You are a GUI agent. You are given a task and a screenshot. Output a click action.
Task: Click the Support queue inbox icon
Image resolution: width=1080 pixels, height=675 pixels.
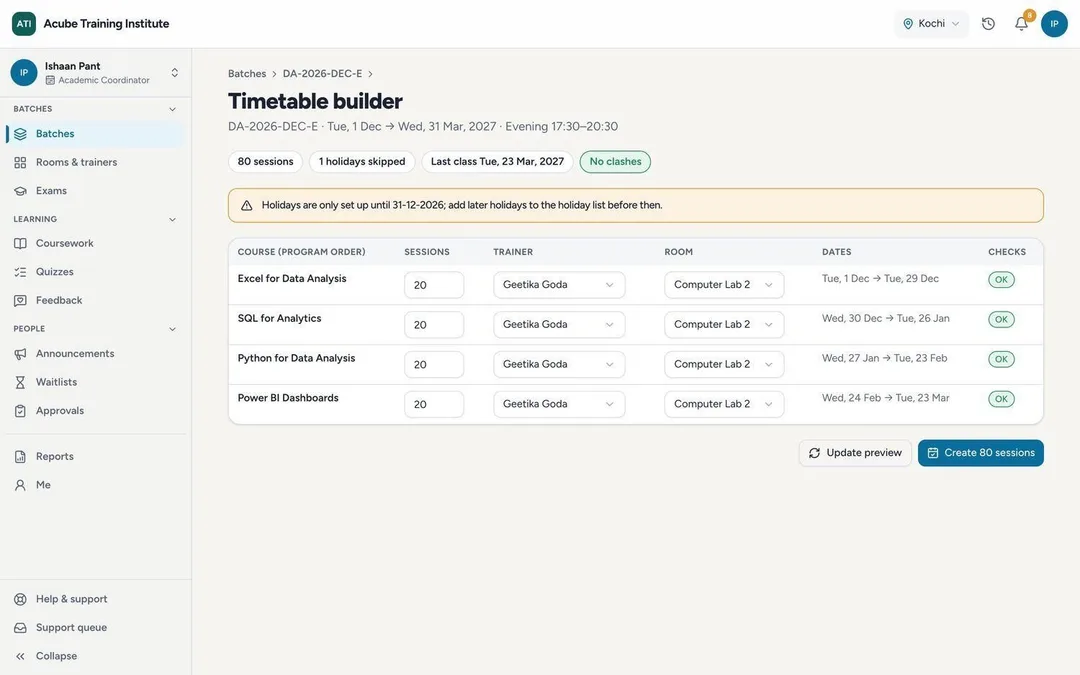[20, 627]
